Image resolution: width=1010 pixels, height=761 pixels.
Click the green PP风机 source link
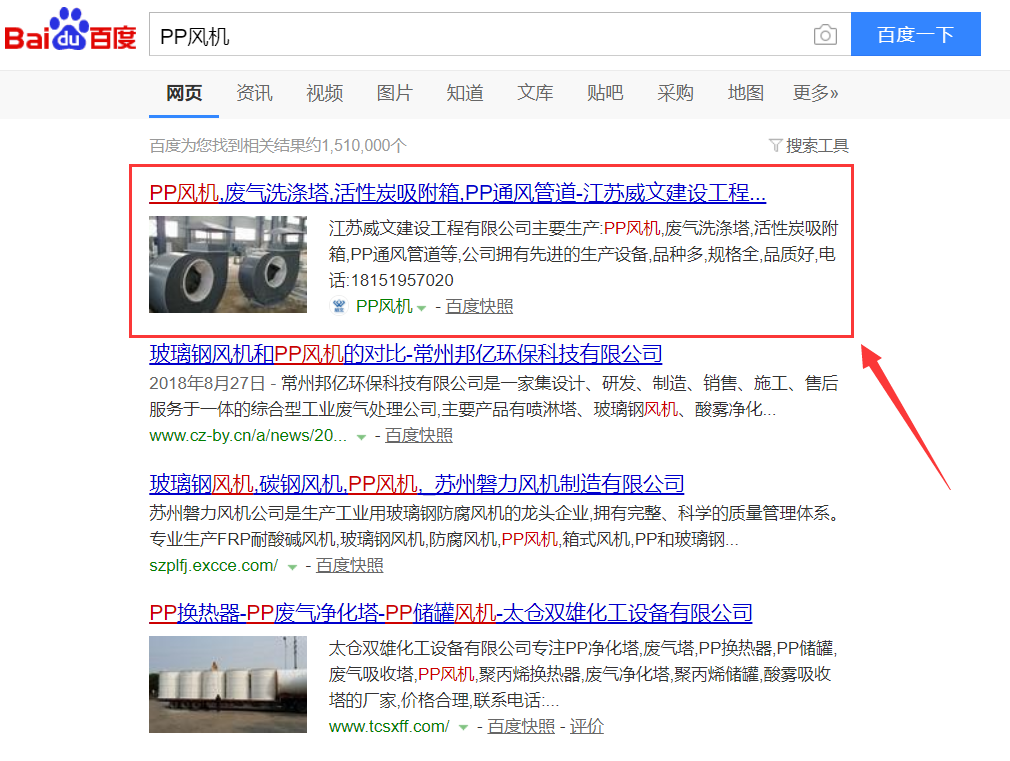[x=385, y=306]
